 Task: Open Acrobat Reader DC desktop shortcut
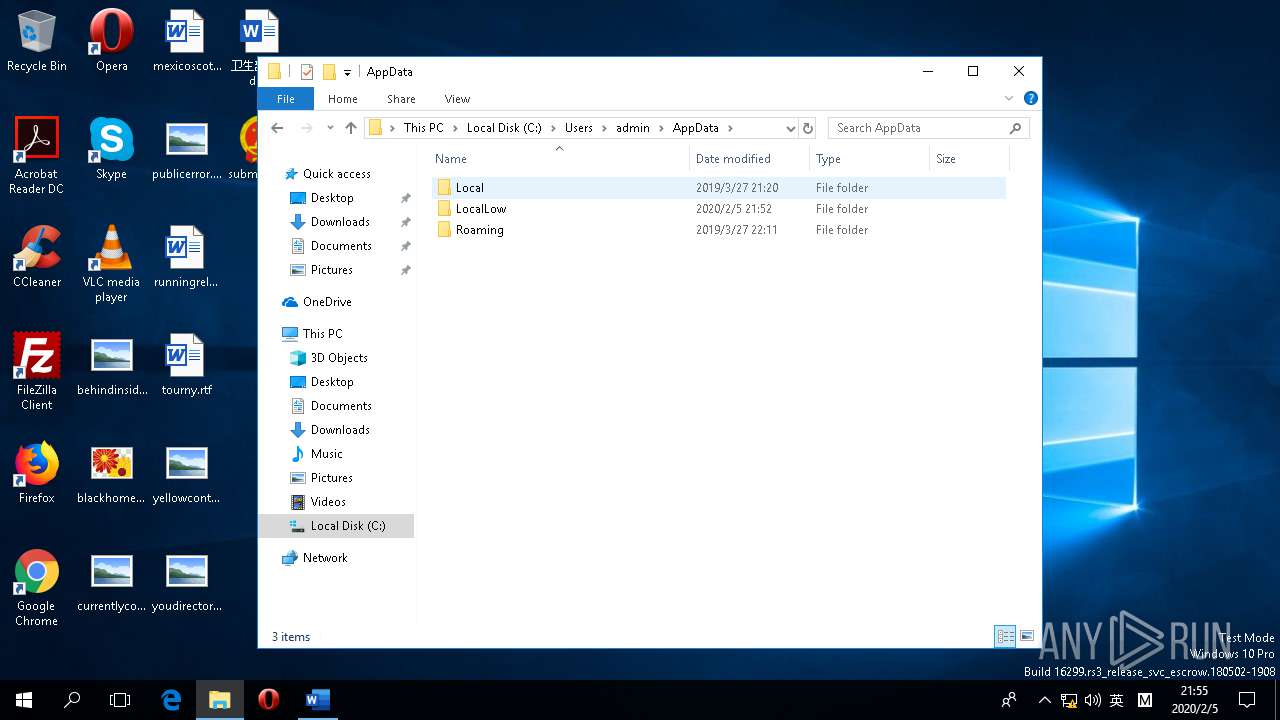point(37,155)
